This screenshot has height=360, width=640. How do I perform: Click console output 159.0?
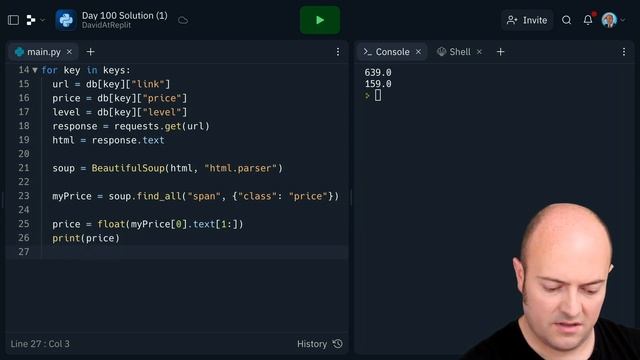[378, 84]
